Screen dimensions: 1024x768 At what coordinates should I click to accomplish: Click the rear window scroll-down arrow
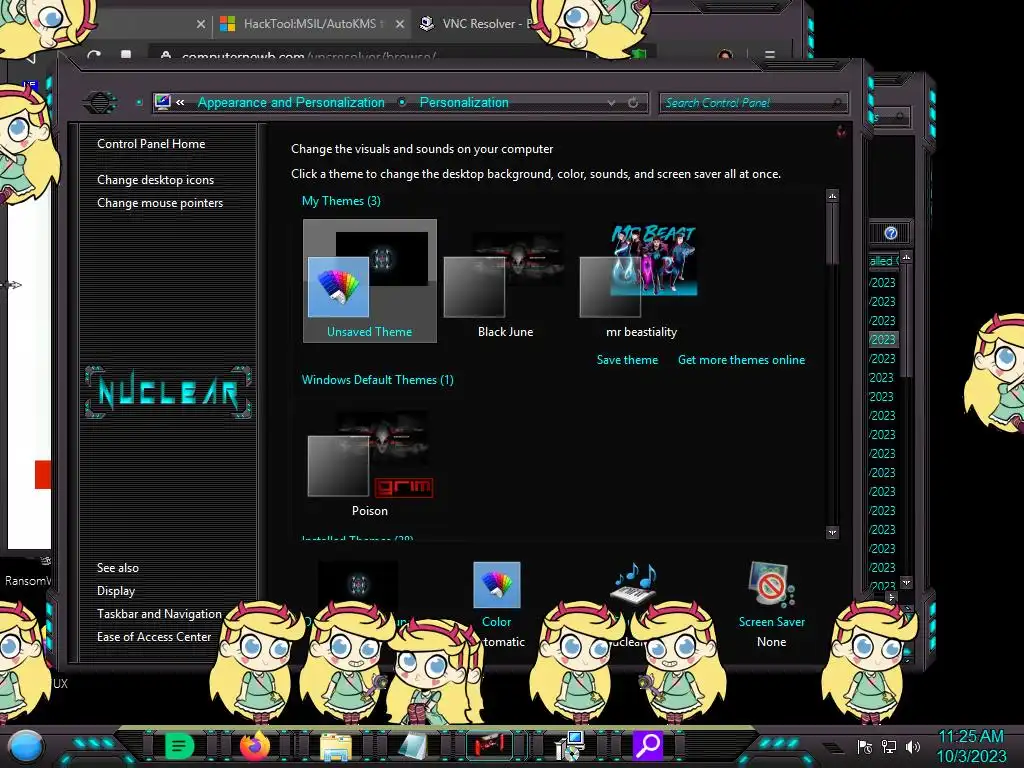[906, 581]
